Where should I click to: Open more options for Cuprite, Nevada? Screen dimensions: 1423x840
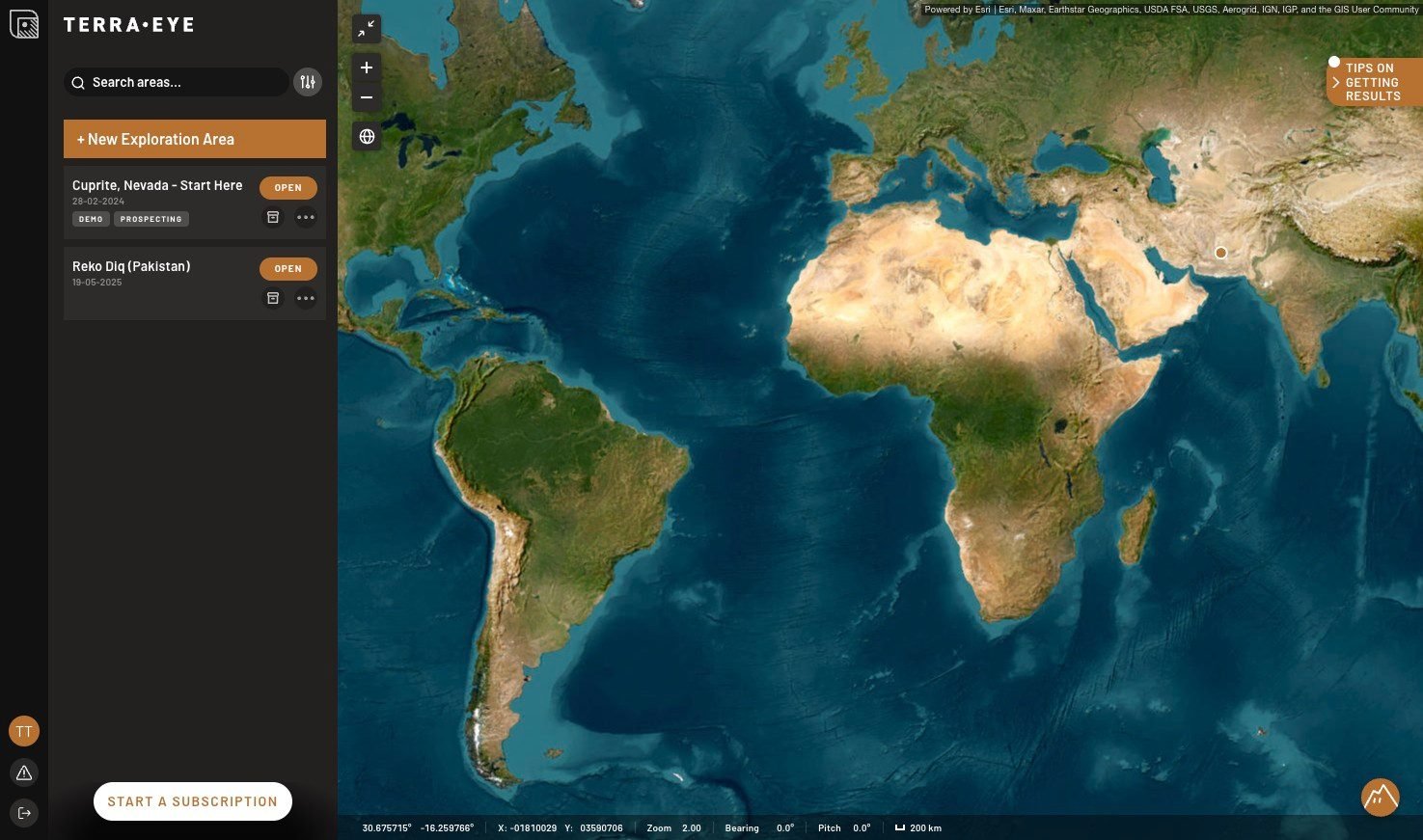306,217
